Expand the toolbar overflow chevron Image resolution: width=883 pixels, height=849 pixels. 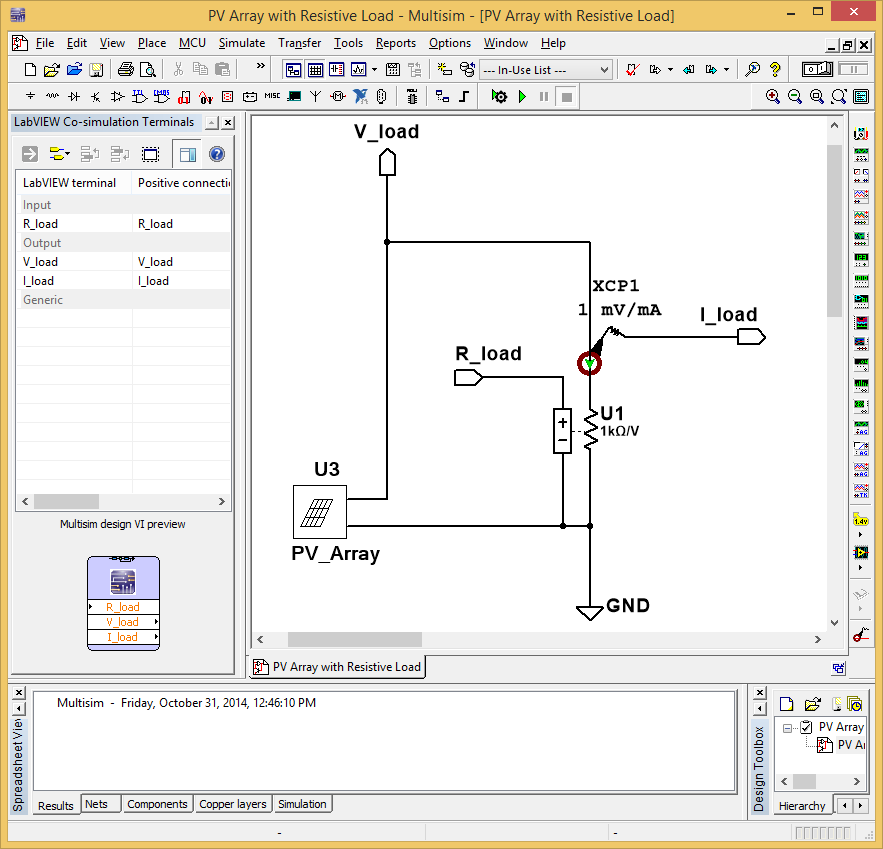pyautogui.click(x=261, y=67)
